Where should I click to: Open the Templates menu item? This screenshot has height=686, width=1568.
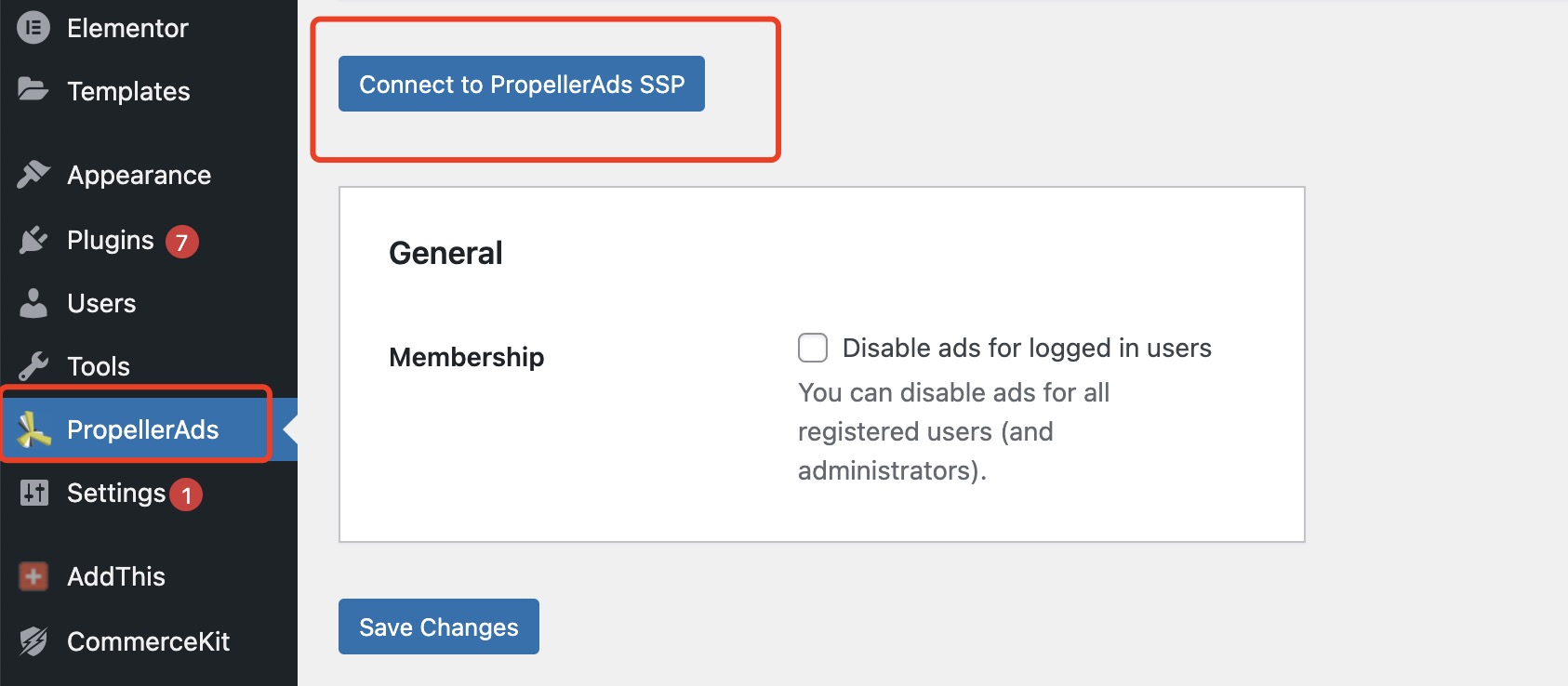coord(128,91)
